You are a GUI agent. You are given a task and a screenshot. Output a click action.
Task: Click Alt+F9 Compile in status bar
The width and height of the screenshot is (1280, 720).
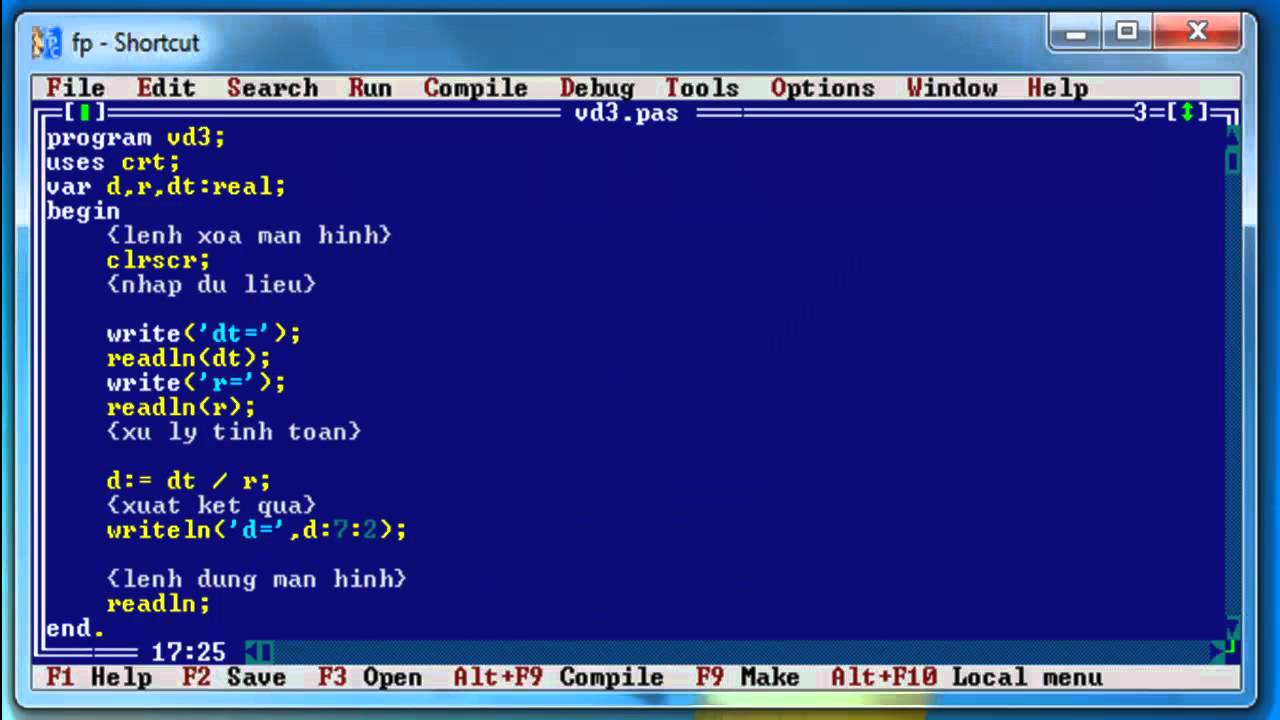558,677
